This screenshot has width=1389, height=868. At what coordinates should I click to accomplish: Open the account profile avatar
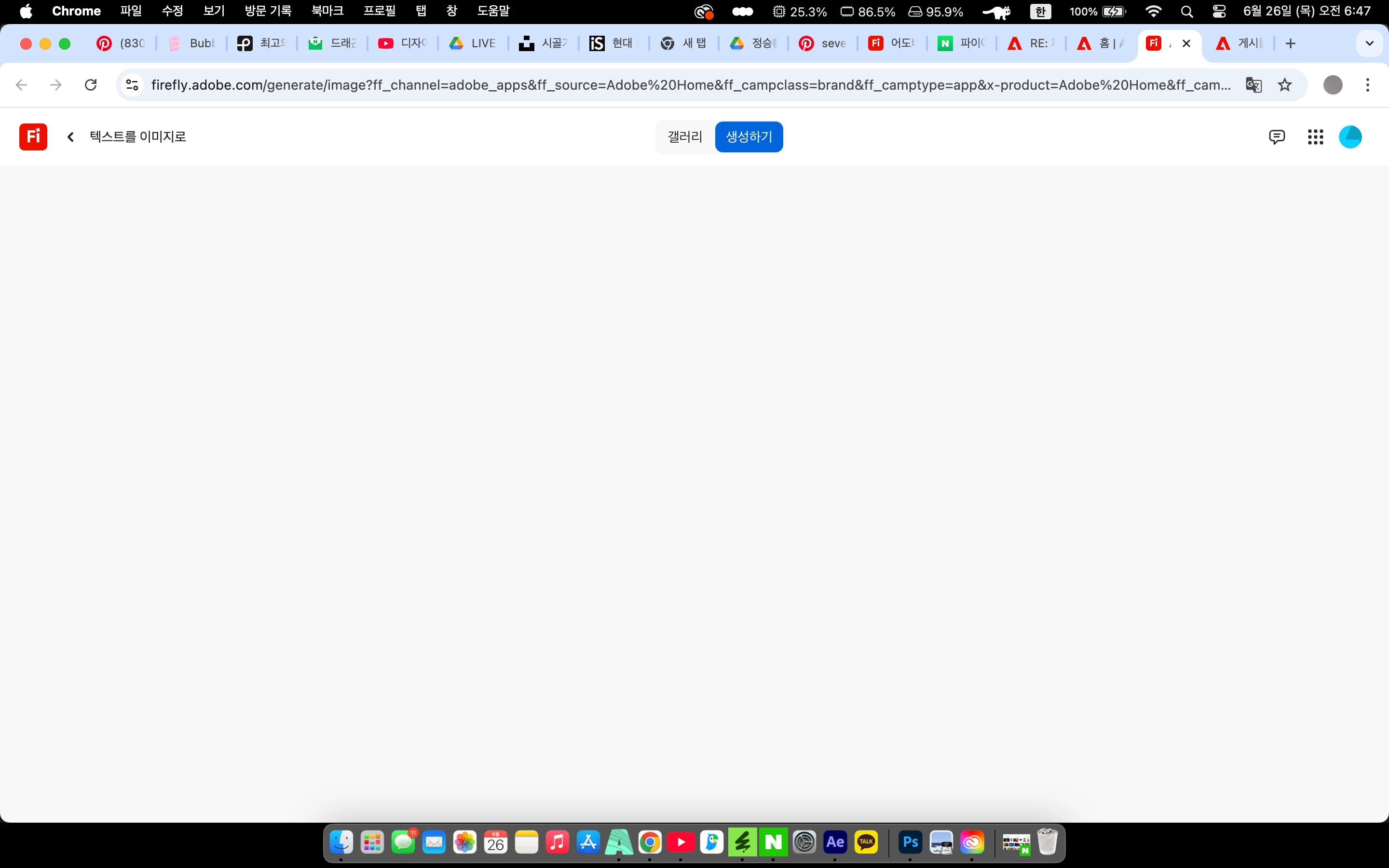pos(1350,136)
